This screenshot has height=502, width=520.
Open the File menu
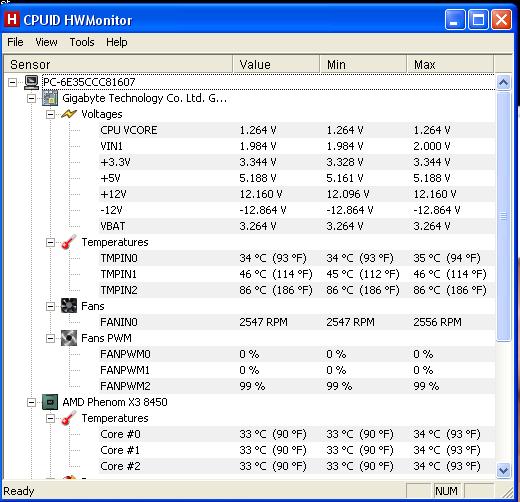[x=15, y=42]
